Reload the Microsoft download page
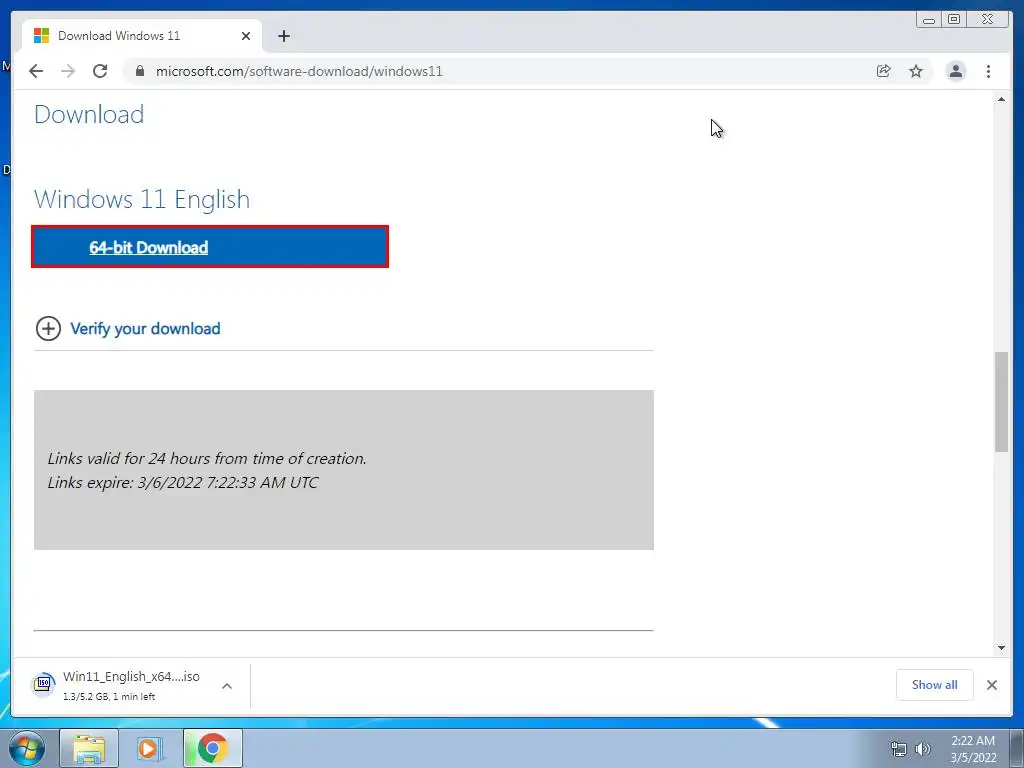This screenshot has width=1024, height=768. tap(100, 71)
